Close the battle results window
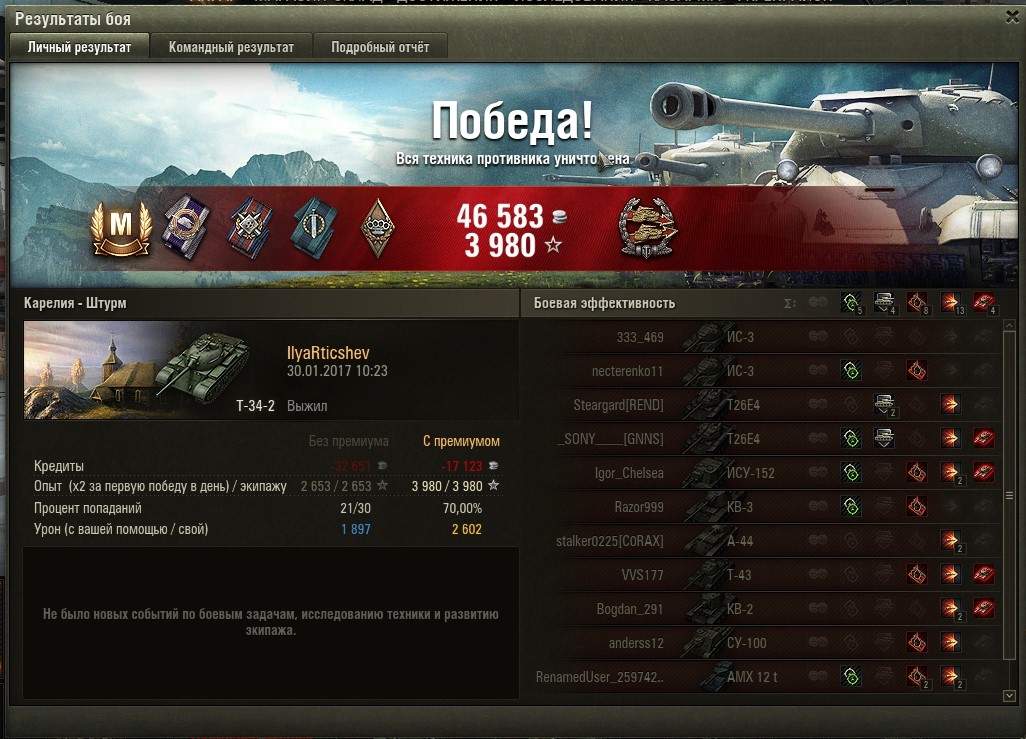This screenshot has height=739, width=1026. click(1012, 18)
